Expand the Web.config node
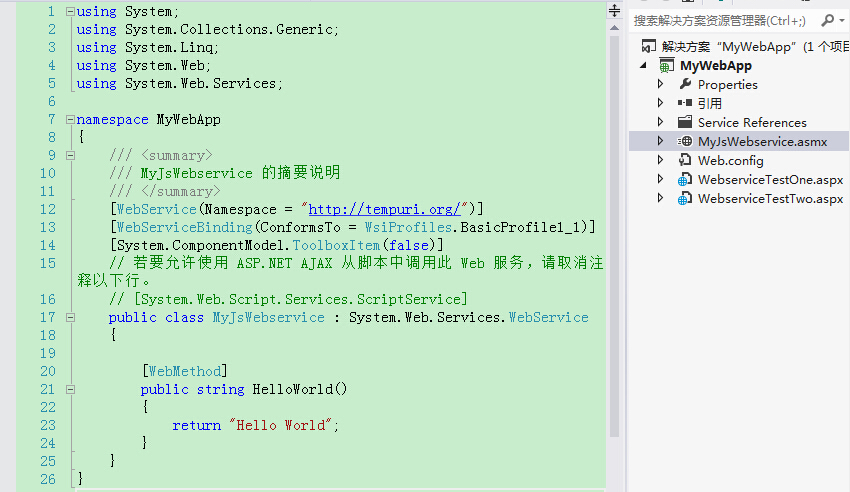This screenshot has width=850, height=492. pos(660,160)
